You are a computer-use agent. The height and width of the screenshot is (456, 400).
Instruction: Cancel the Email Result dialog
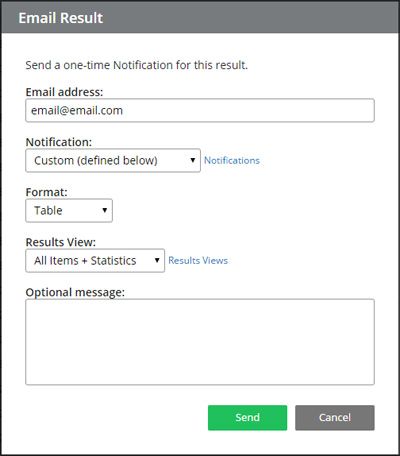(335, 418)
